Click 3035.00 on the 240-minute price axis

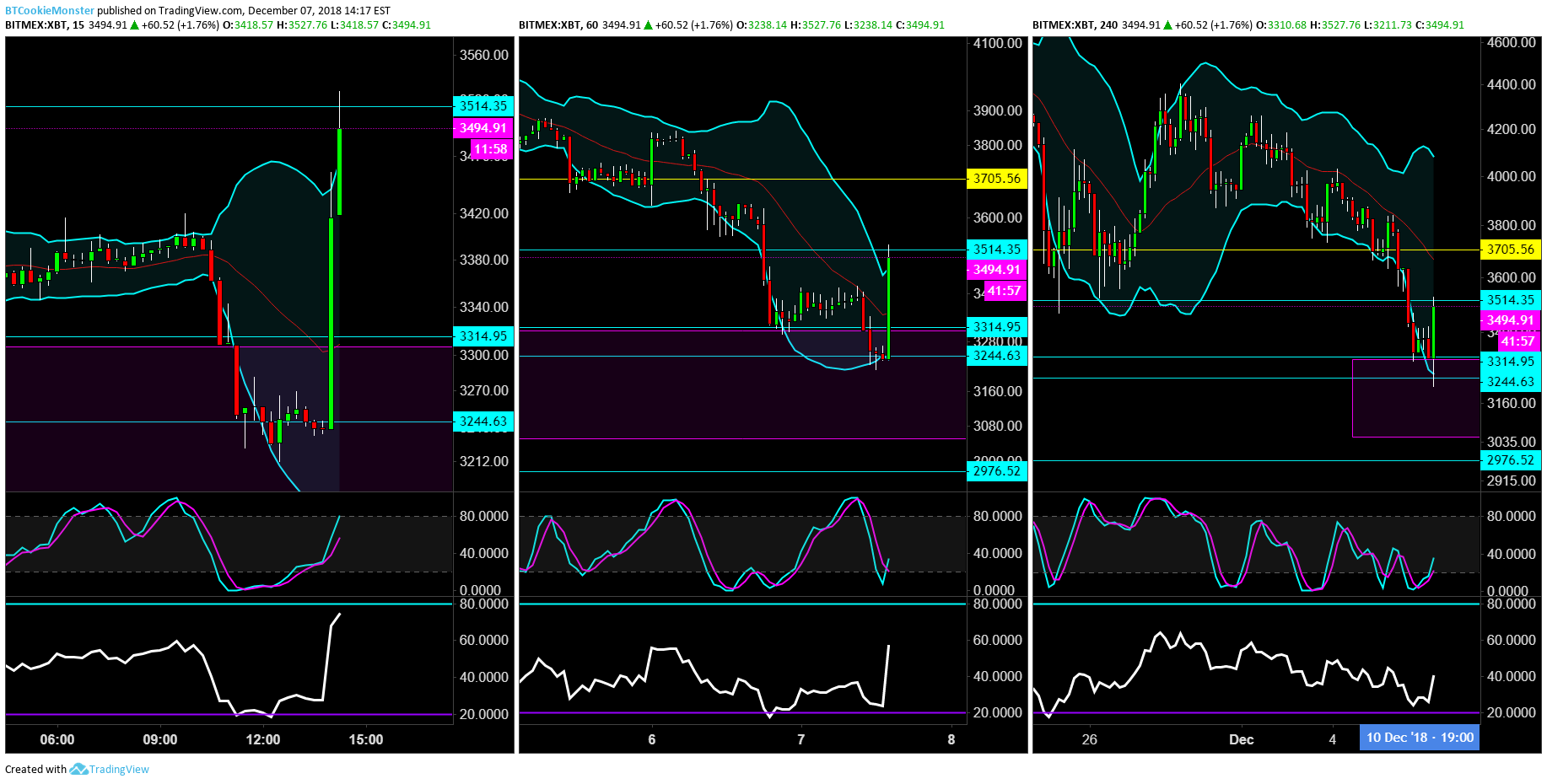click(x=1511, y=442)
